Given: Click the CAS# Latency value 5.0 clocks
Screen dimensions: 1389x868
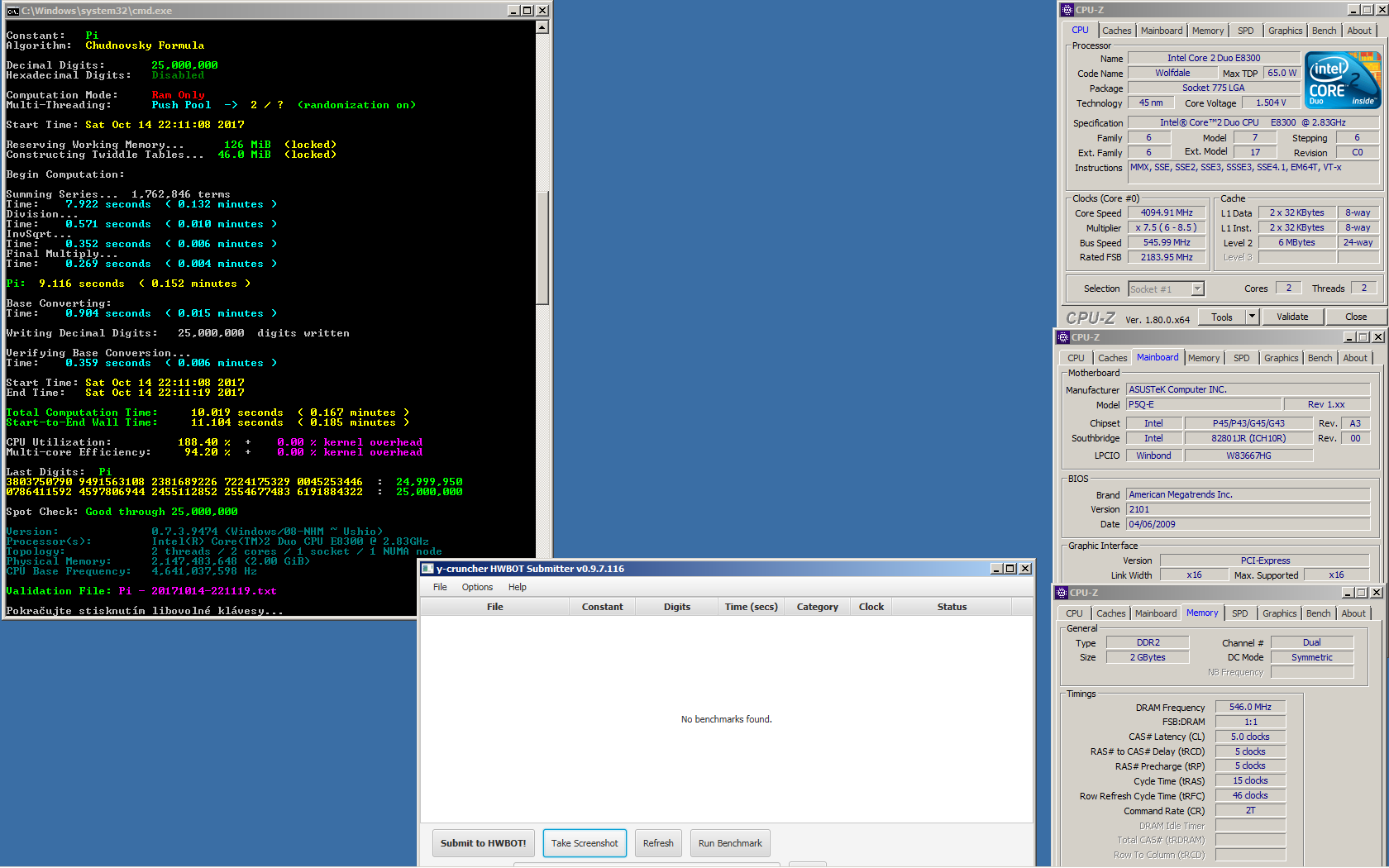Looking at the screenshot, I should [x=1250, y=737].
